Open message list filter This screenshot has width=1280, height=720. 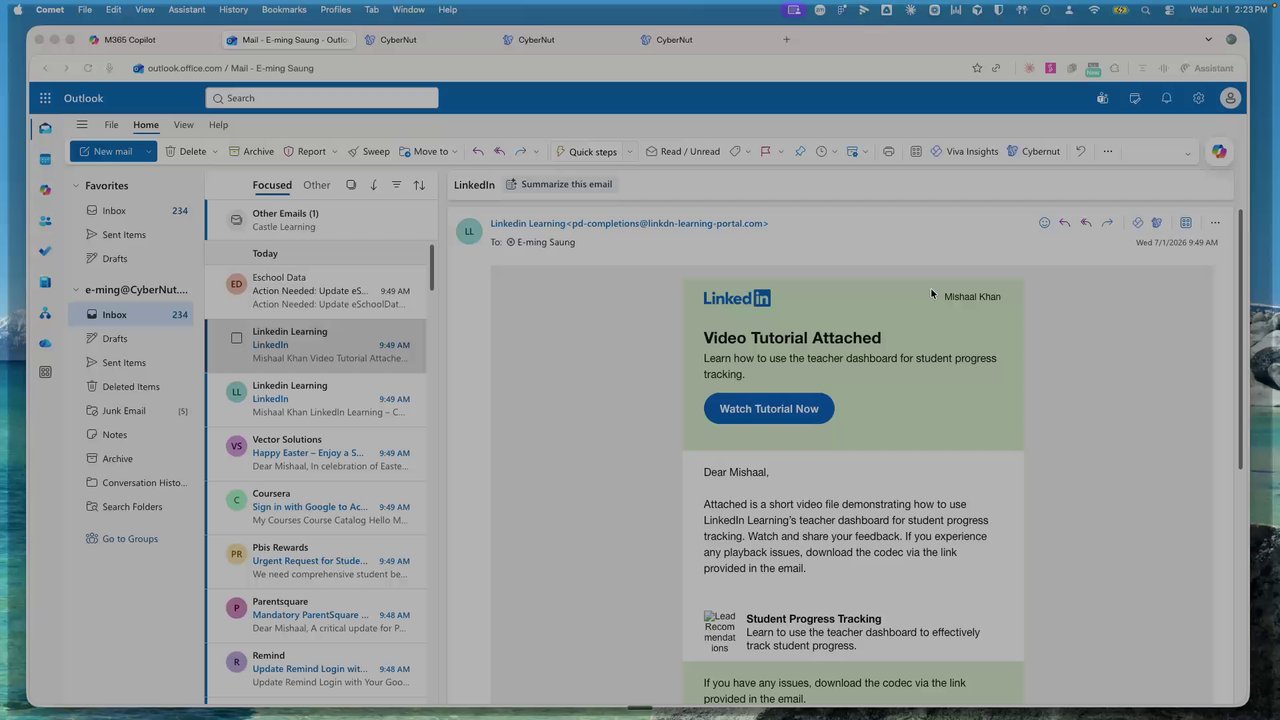(x=396, y=185)
